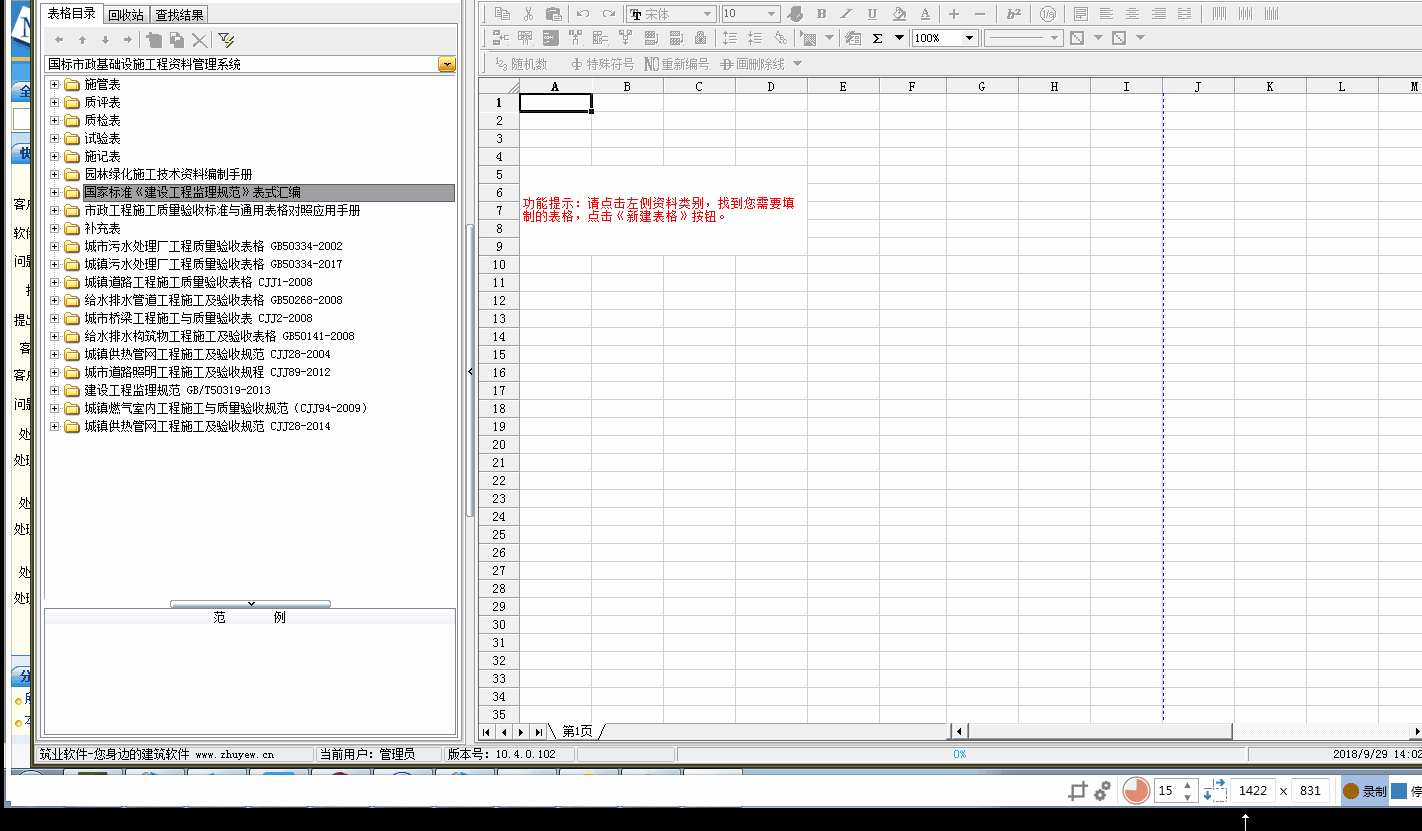Click the crop region icon in recorder
This screenshot has width=1422, height=831.
click(1077, 791)
